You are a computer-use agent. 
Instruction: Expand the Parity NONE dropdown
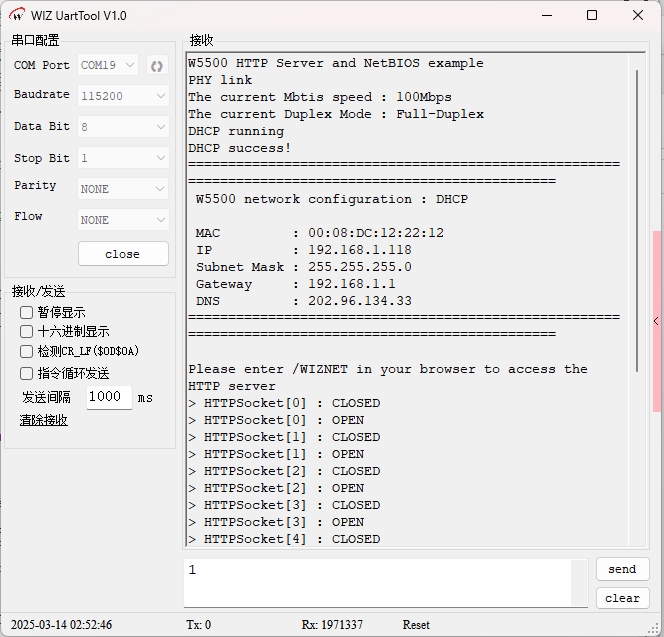pyautogui.click(x=123, y=189)
